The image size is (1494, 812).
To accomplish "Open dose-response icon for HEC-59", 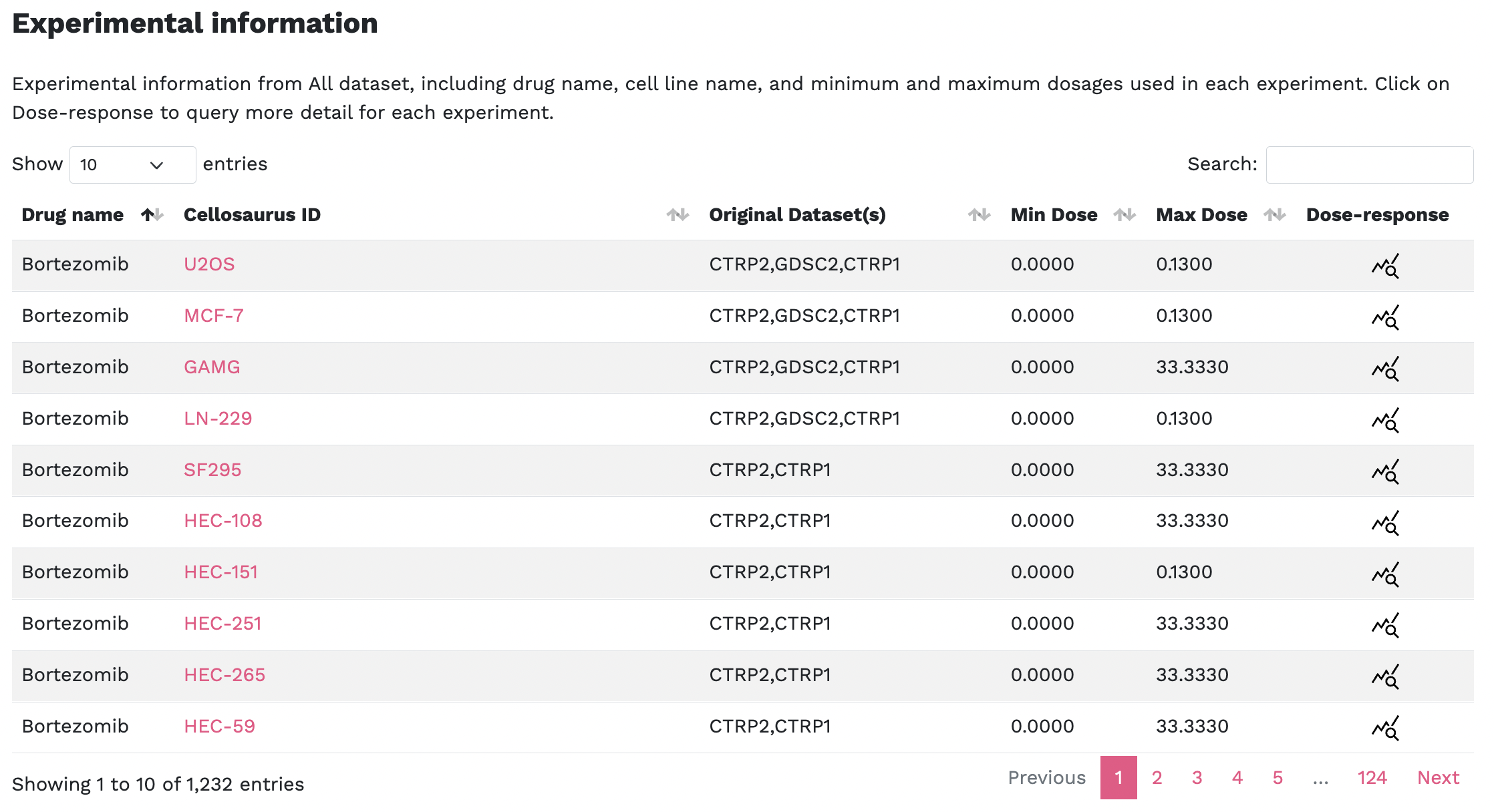I will pos(1385,728).
